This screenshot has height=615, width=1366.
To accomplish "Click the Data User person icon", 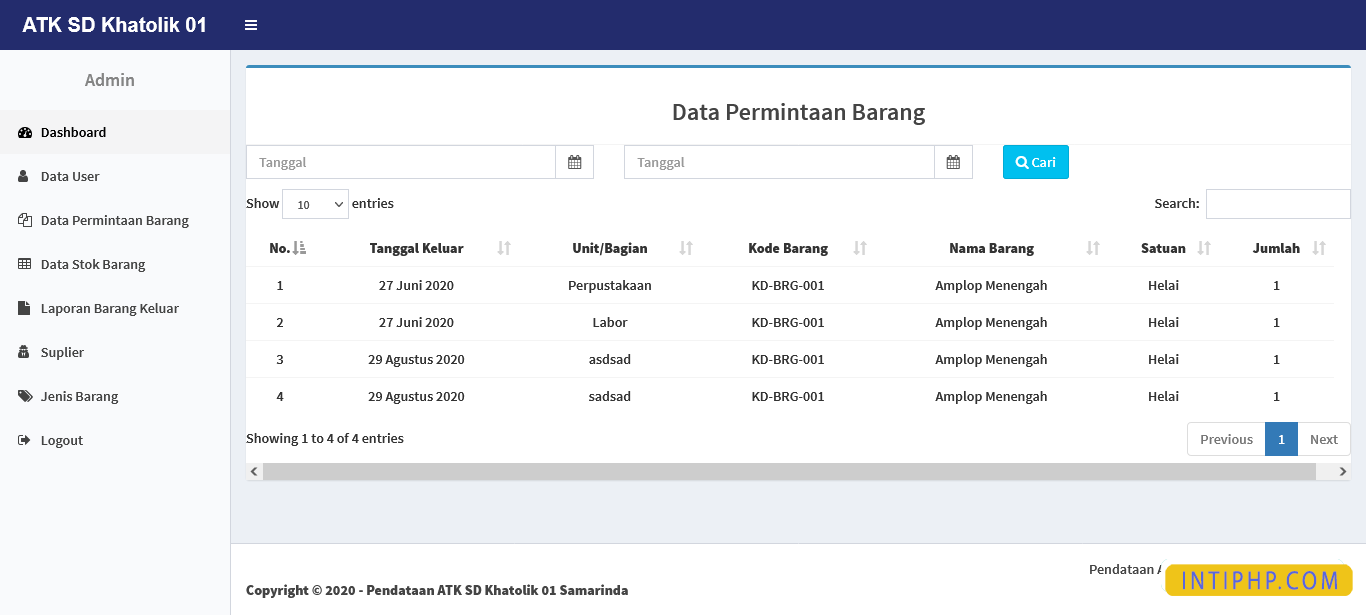I will (23, 176).
